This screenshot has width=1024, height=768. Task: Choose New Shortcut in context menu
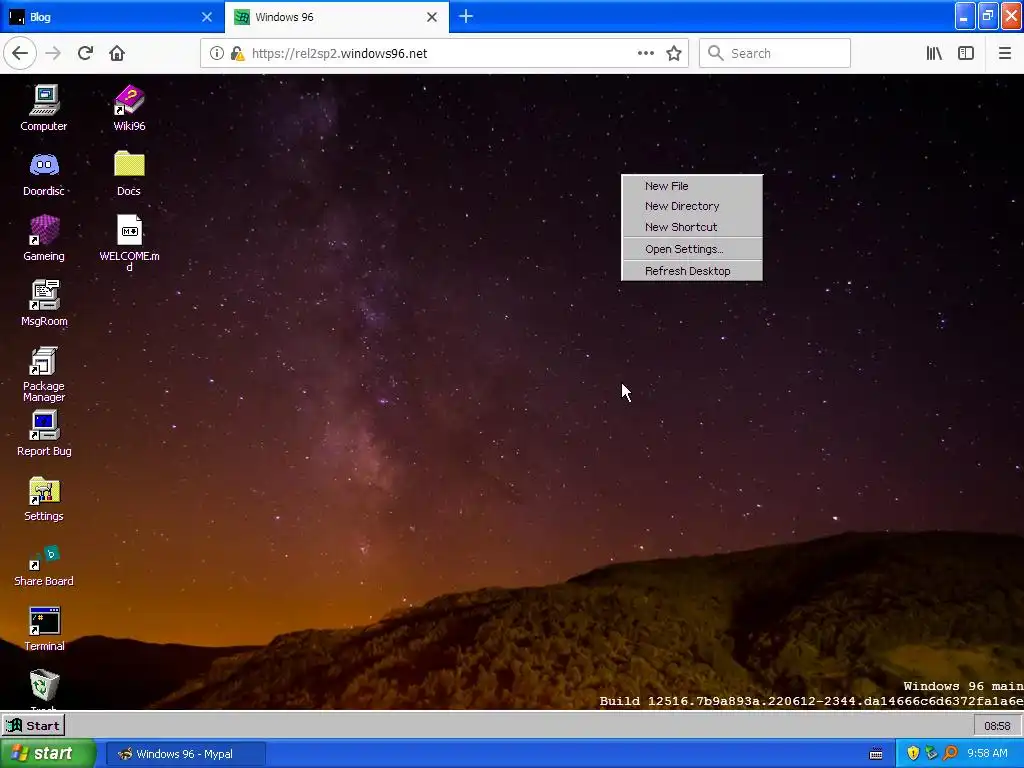coord(692,227)
